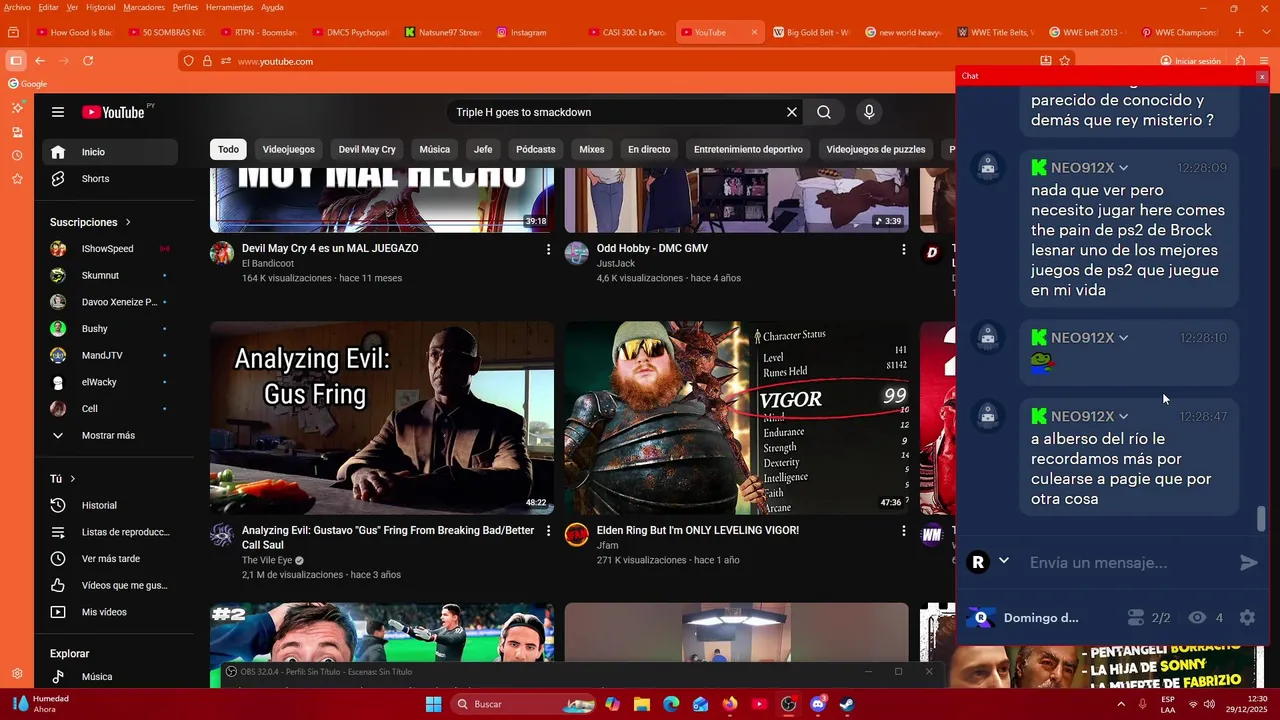
Task: Open the synced tabs sidebar icon
Action: [x=17, y=132]
